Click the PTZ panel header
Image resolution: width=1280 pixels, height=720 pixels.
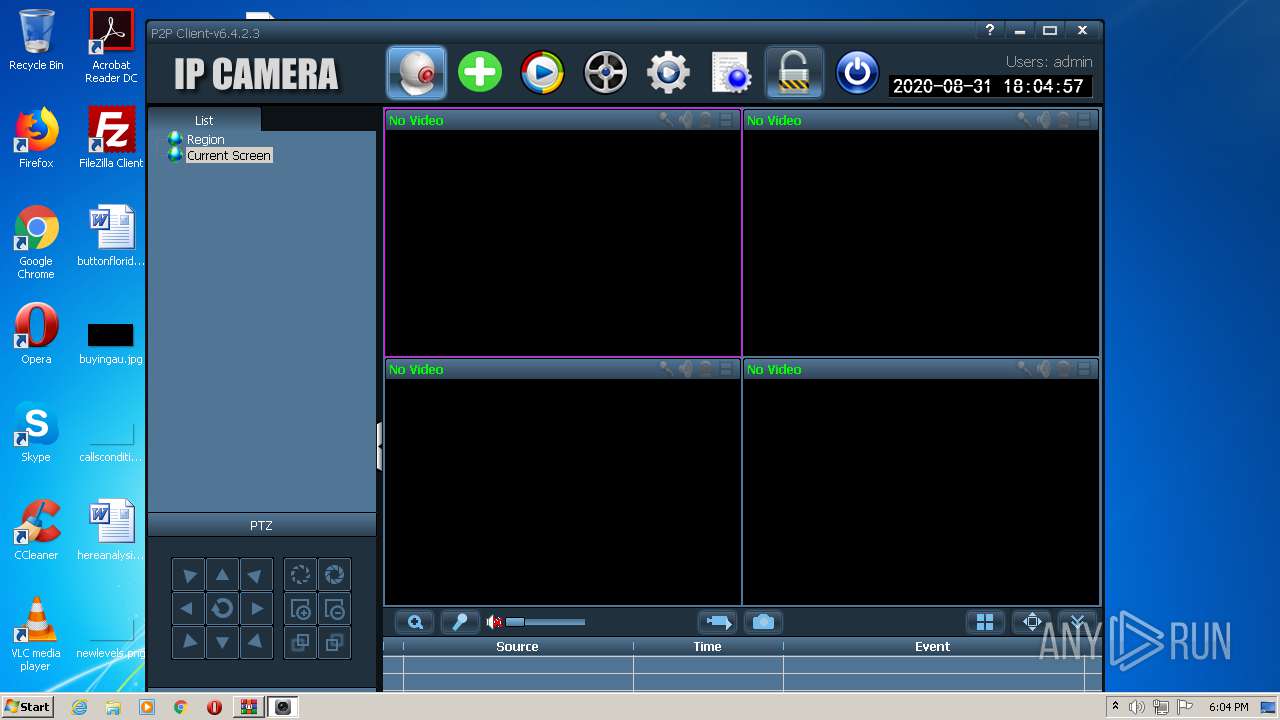(x=261, y=525)
